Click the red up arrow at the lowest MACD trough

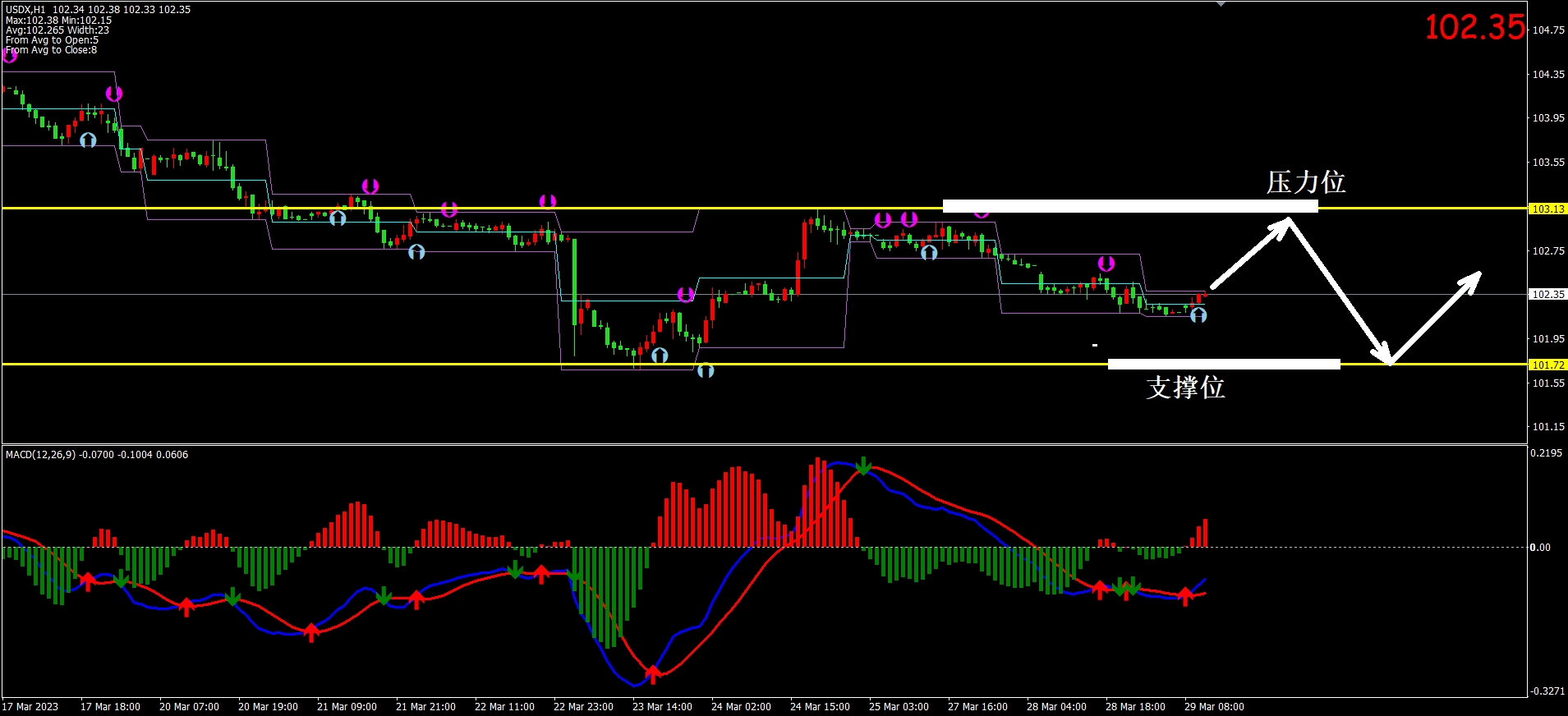coord(653,674)
